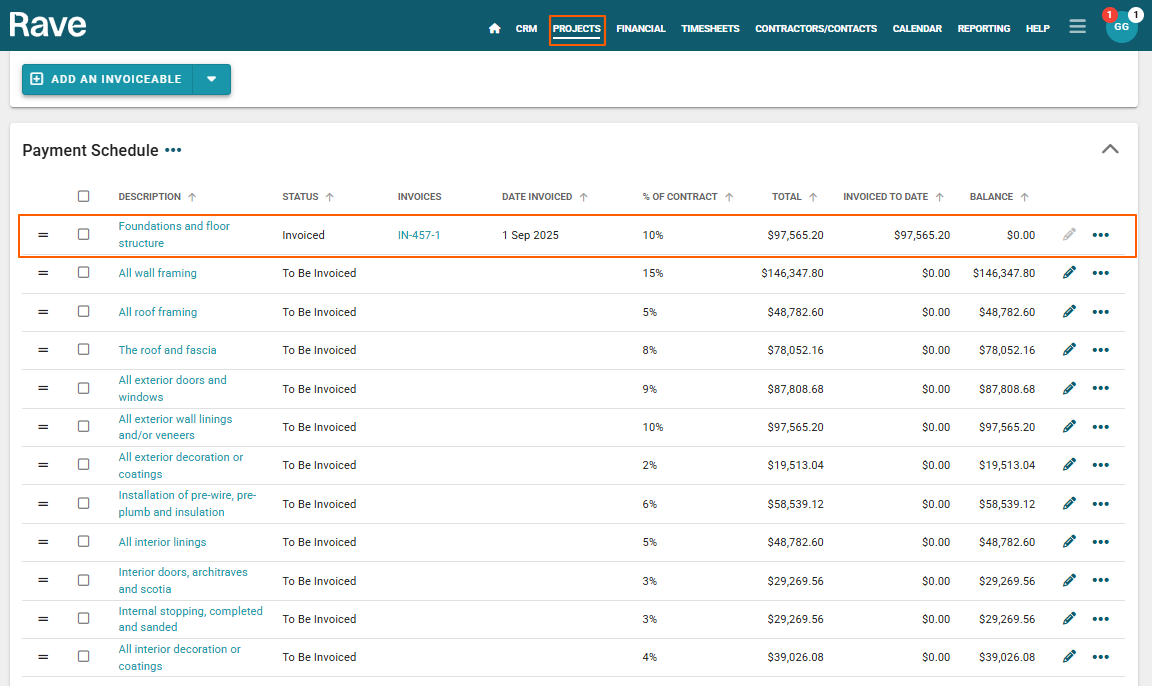Edit All exterior wall linings row
1152x686 pixels.
tap(1069, 427)
